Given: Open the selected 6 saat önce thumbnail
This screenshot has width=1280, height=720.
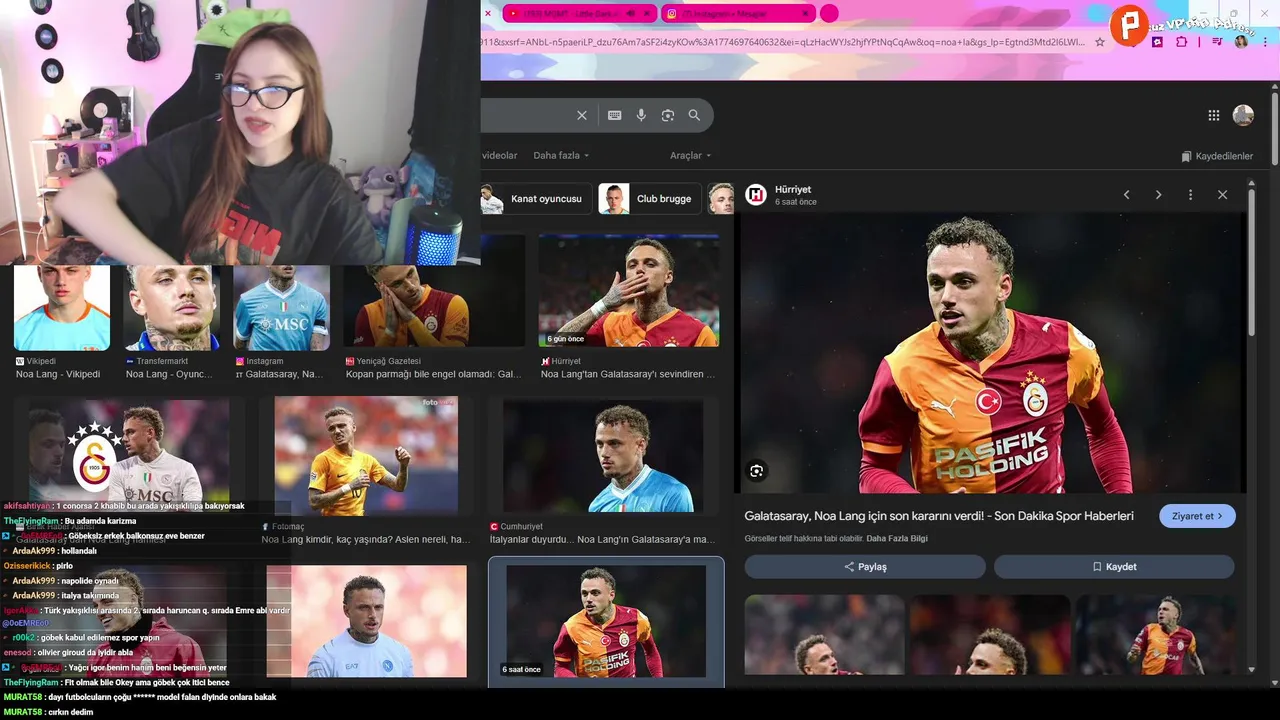Looking at the screenshot, I should [606, 622].
